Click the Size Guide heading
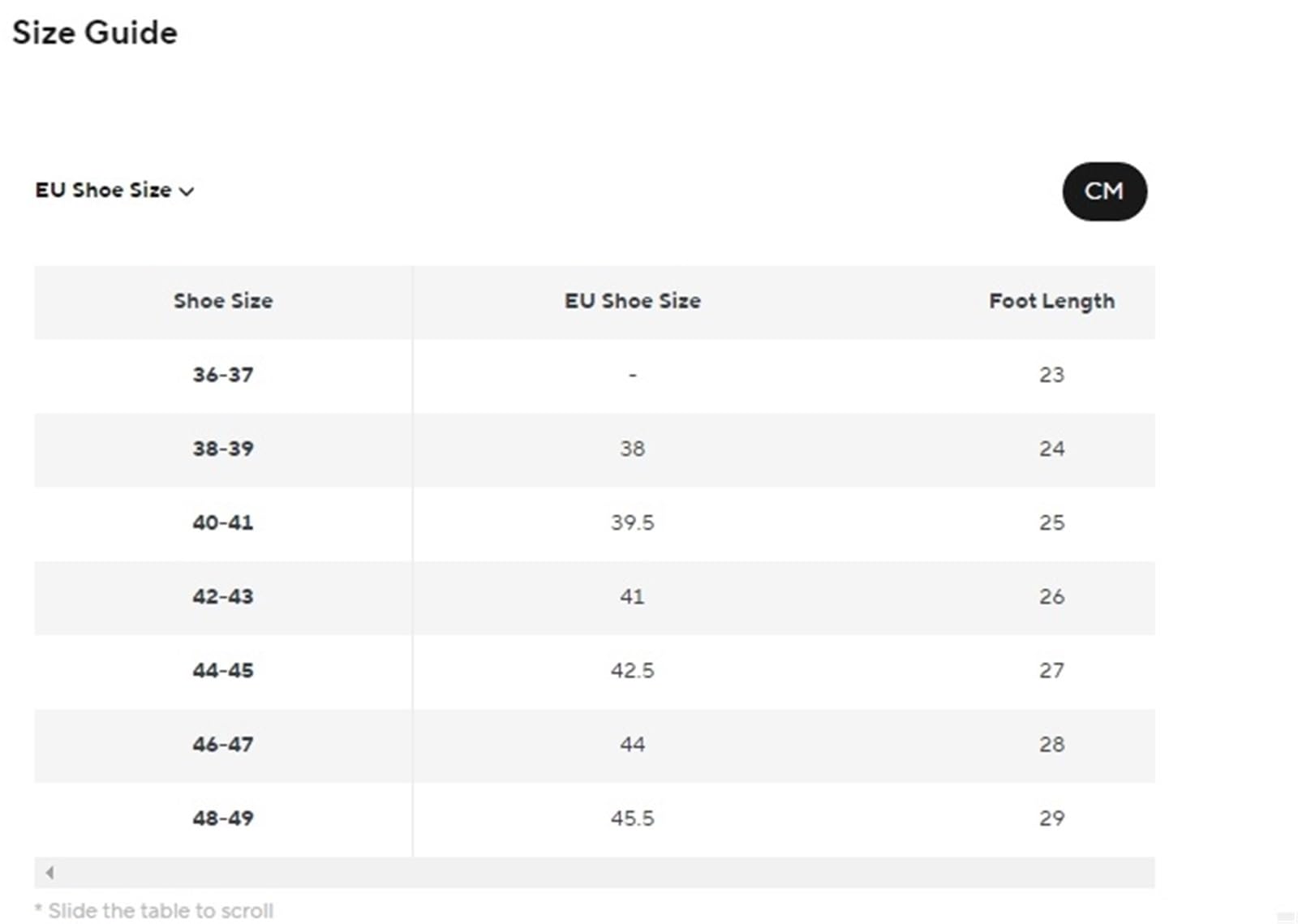1298x924 pixels. (x=95, y=32)
